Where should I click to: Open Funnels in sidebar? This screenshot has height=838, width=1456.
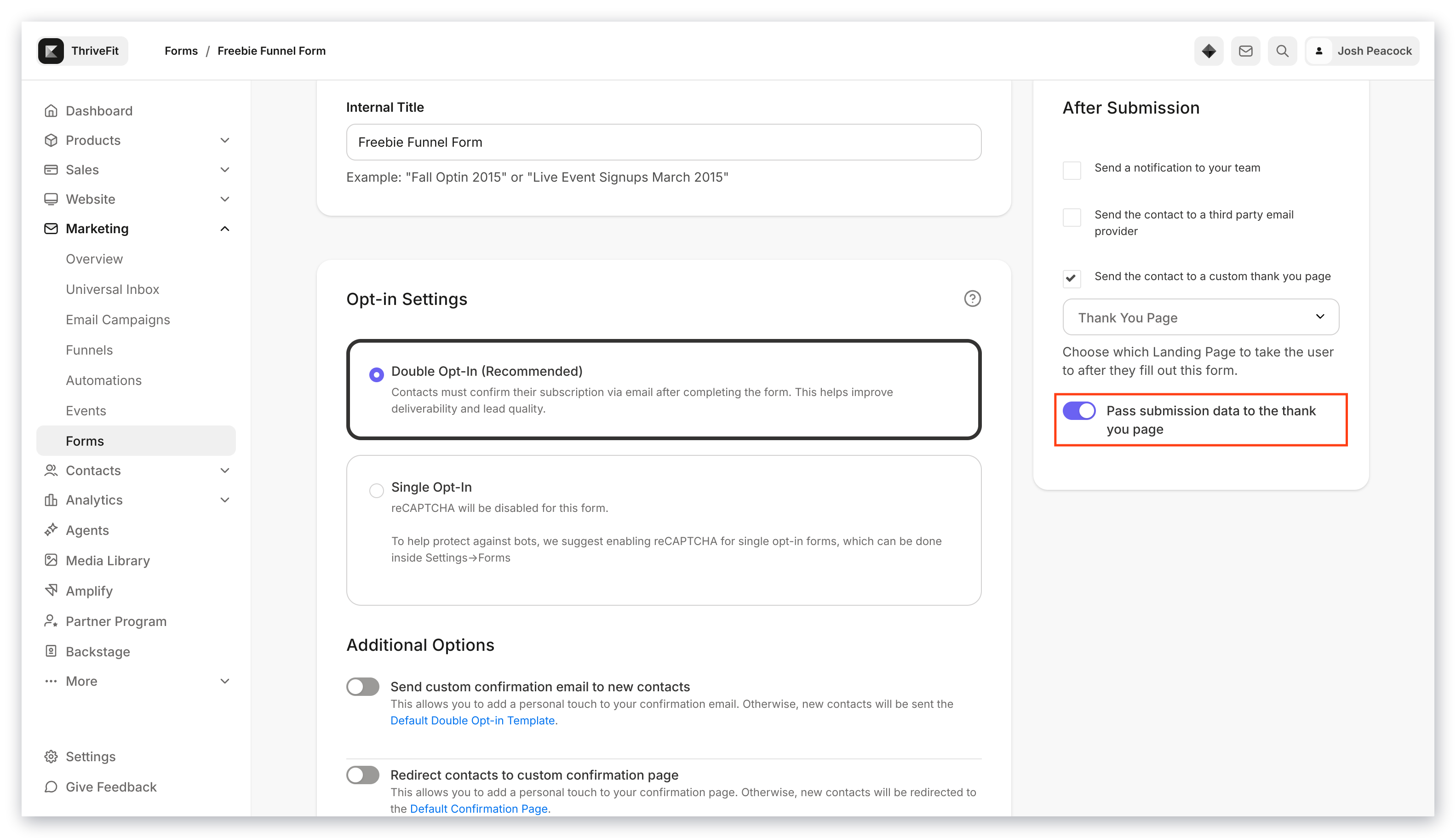89,350
